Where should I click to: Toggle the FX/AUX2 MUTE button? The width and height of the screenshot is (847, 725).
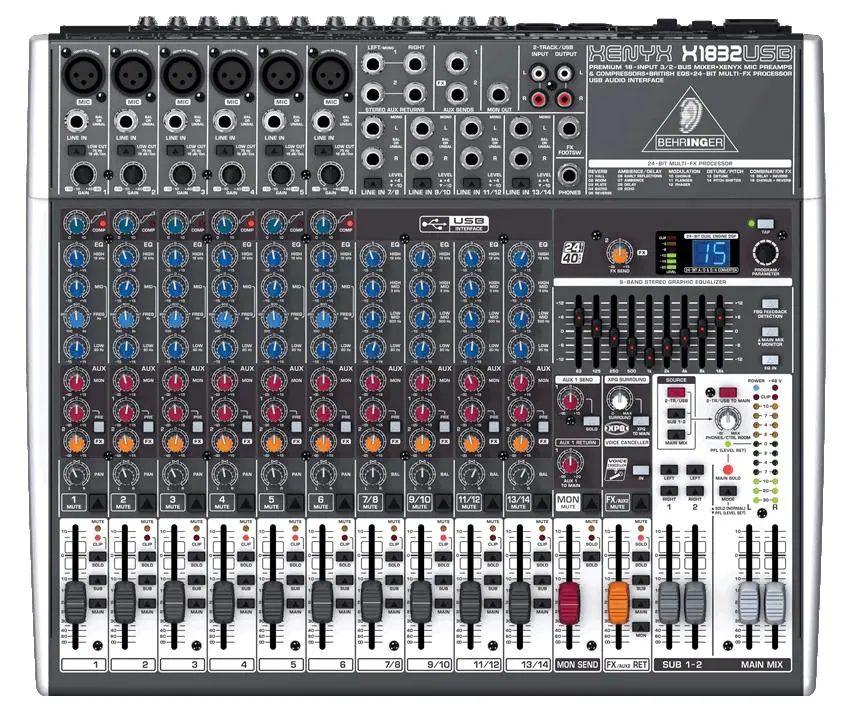coord(641,503)
